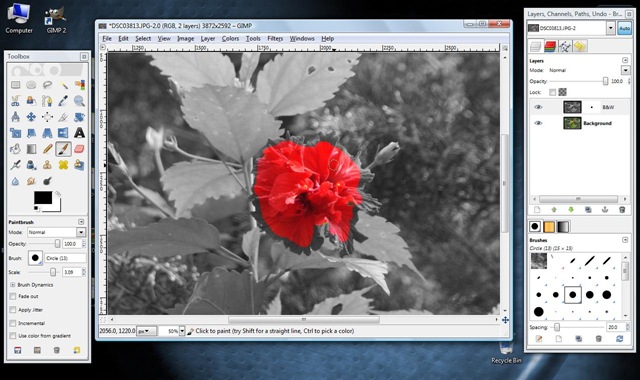640x380 pixels.
Task: Select the Free Select lasso tool
Action: point(47,85)
